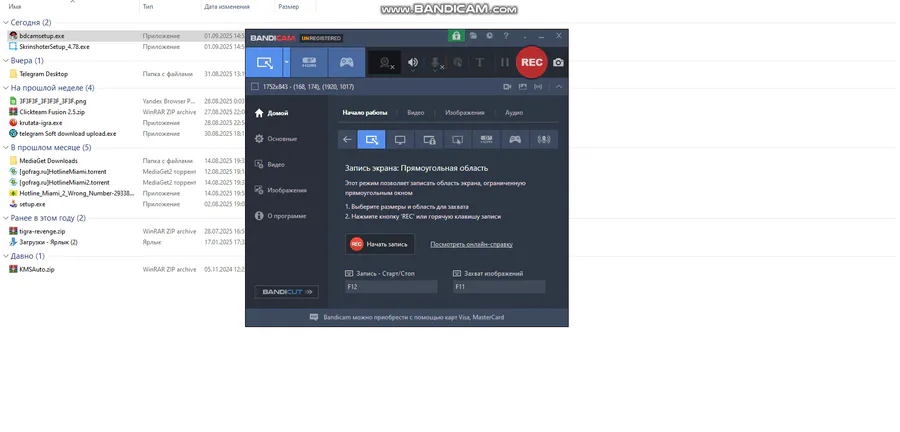Select KMSAuto.zip in Explorer
This screenshot has width=900, height=432.
37,269
